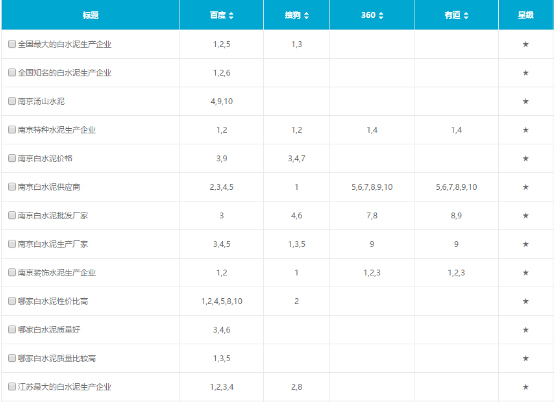Click the star for 江苏最大的白水泥生产企业
The height and width of the screenshot is (406, 554).
[525, 387]
